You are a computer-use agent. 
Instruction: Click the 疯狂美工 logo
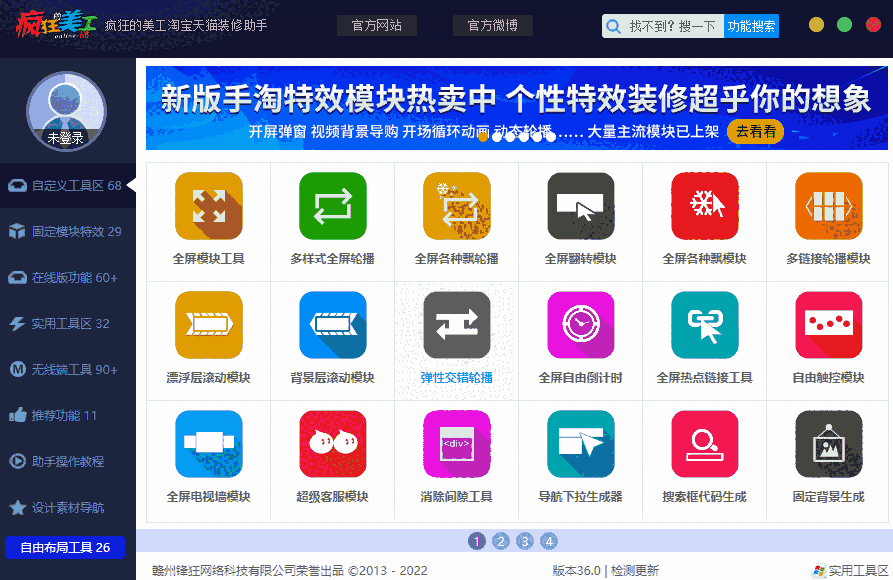56,24
